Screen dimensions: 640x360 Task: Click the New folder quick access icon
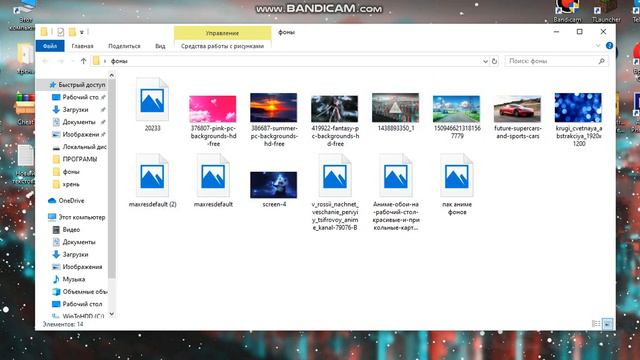click(72, 32)
